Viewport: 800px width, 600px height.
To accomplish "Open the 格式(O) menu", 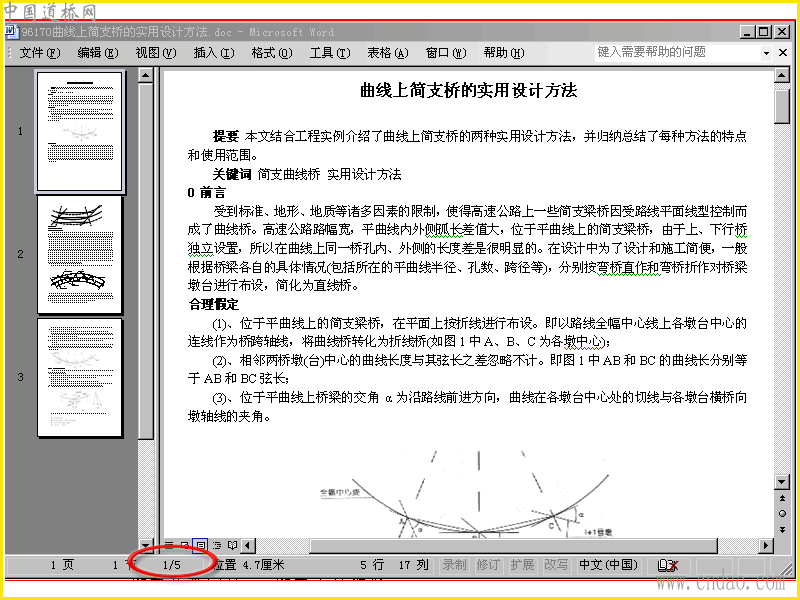I will [x=272, y=53].
